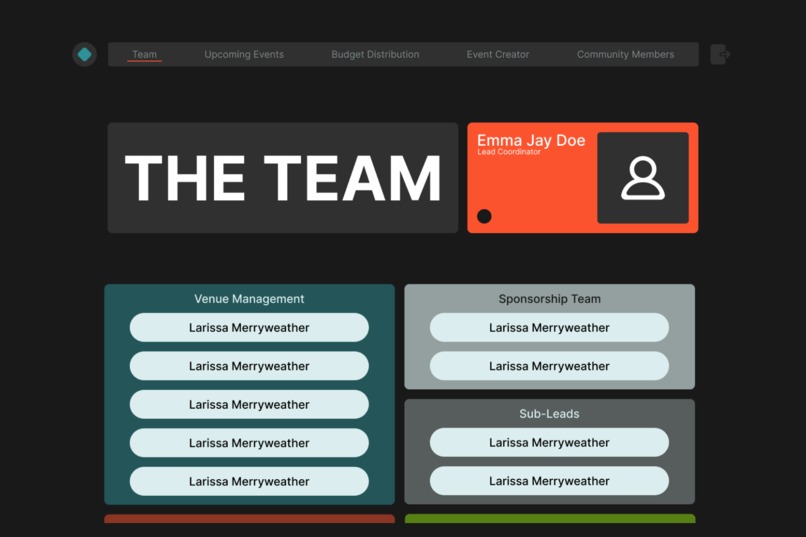This screenshot has width=806, height=537.
Task: Select last Larissa Merryweather under Venue Management
Action: click(249, 482)
